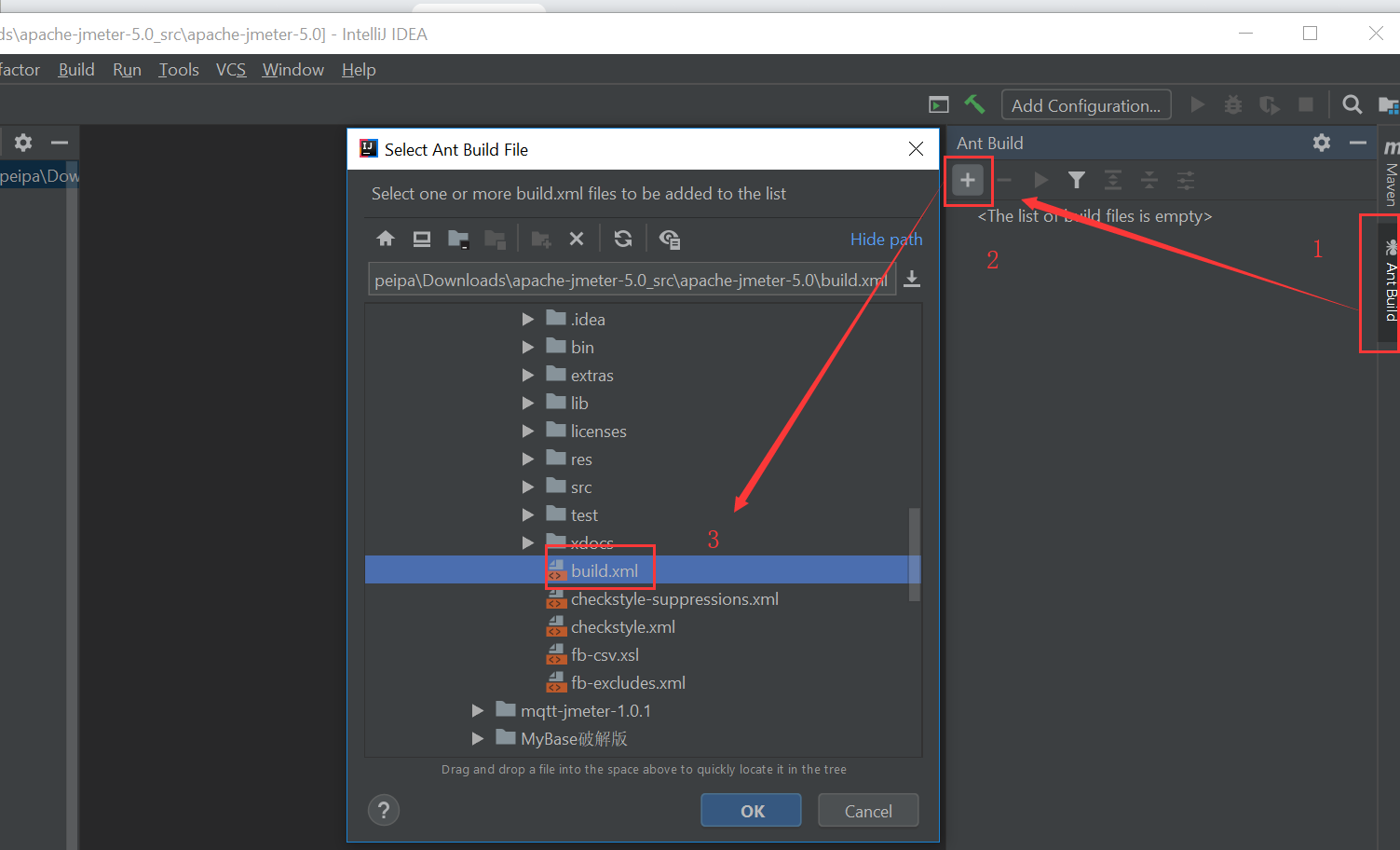
Task: Click the New Folder icon in dialog toolbar
Action: tap(541, 240)
